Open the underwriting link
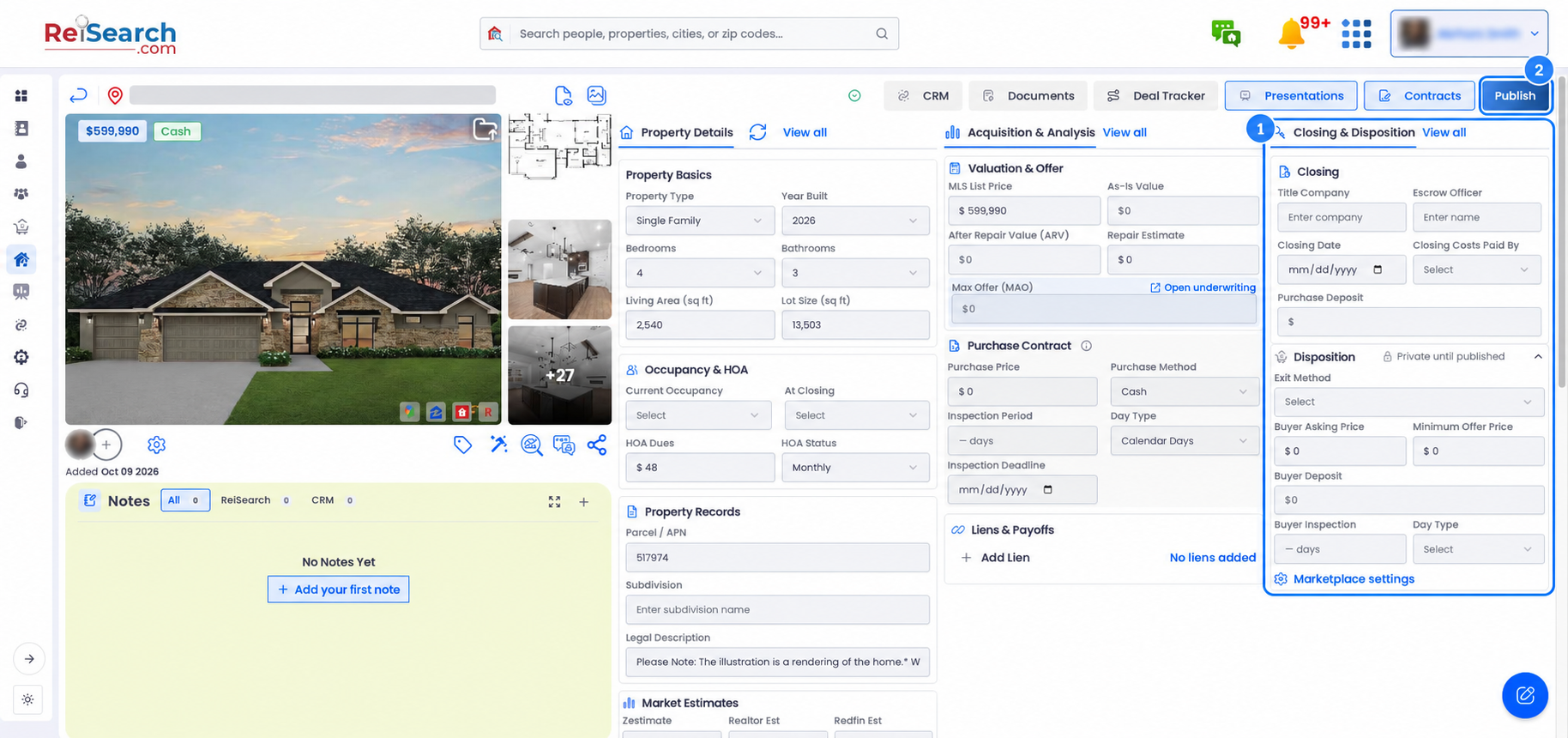This screenshot has width=1568, height=738. point(1203,287)
